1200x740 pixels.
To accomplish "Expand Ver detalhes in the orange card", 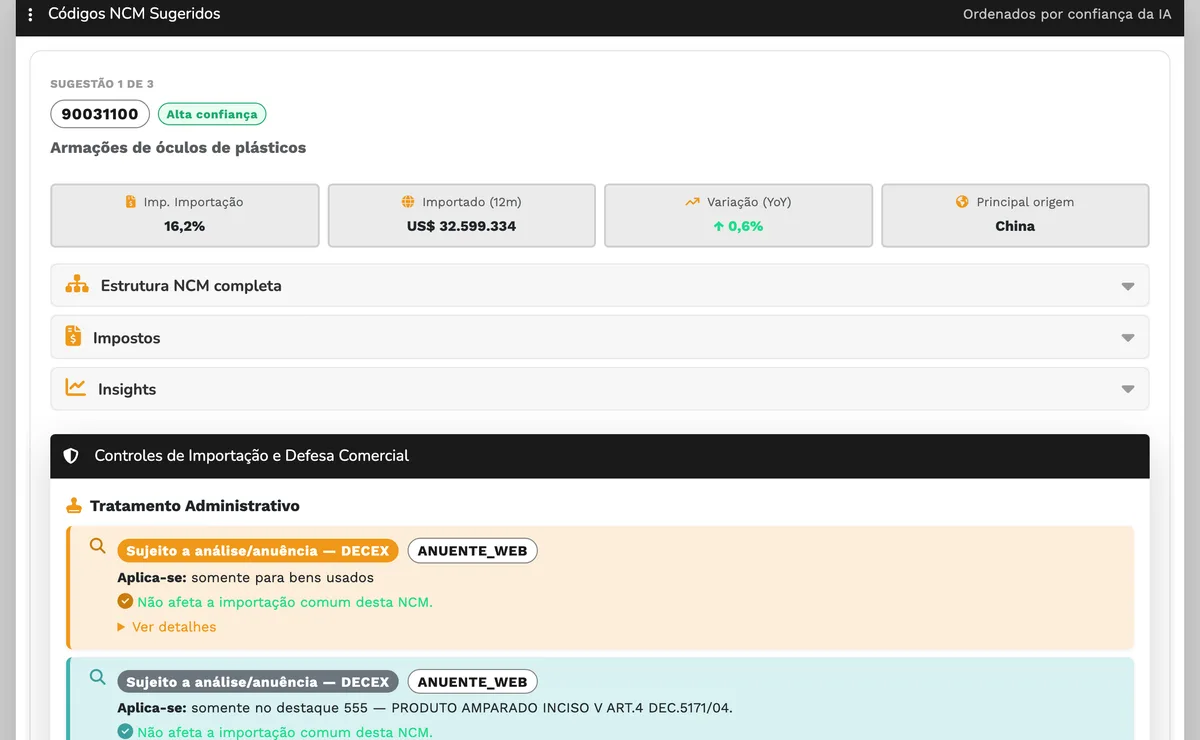I will [166, 627].
